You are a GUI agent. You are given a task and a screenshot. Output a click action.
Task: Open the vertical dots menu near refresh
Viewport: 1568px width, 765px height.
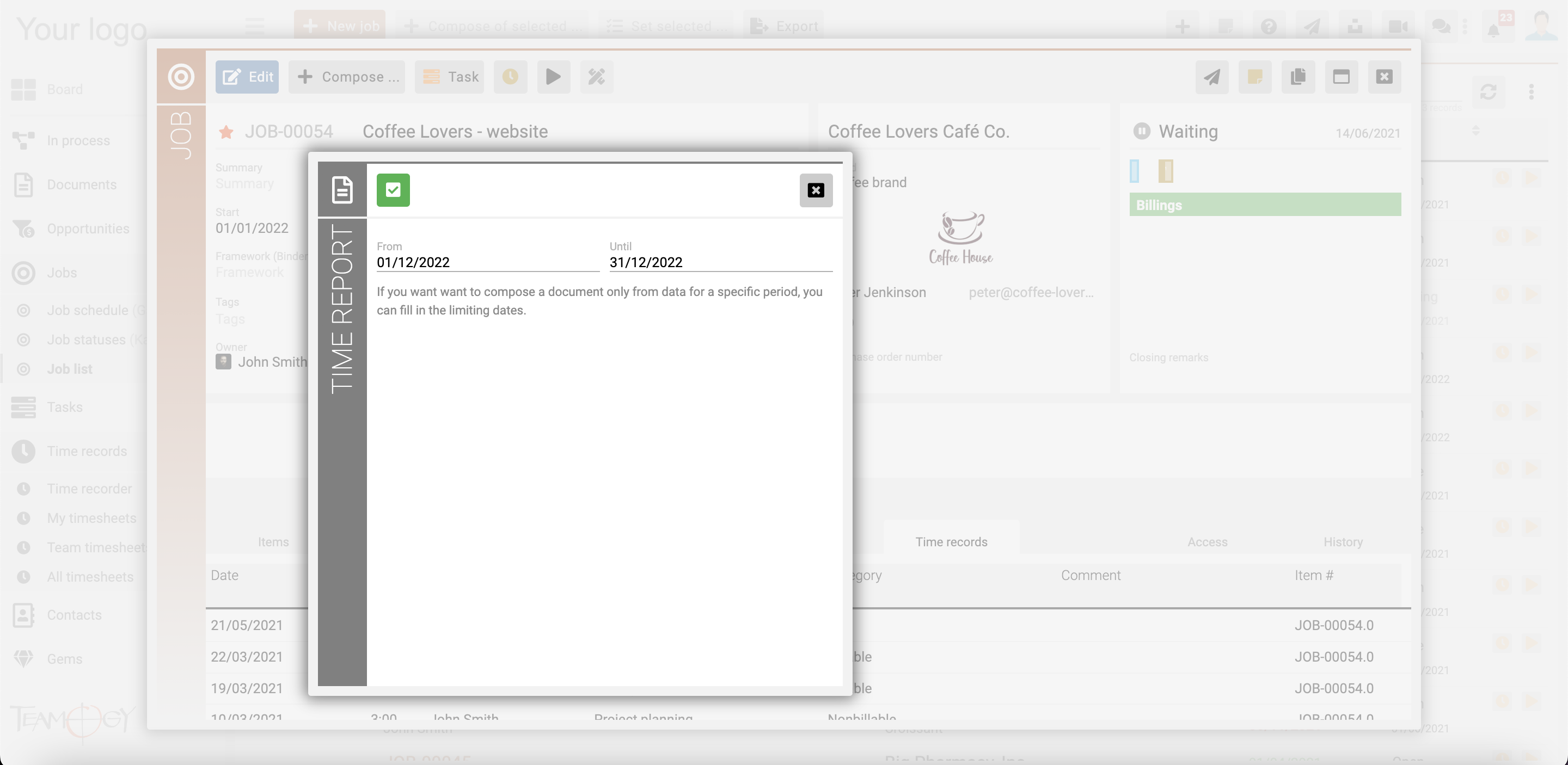1532,92
